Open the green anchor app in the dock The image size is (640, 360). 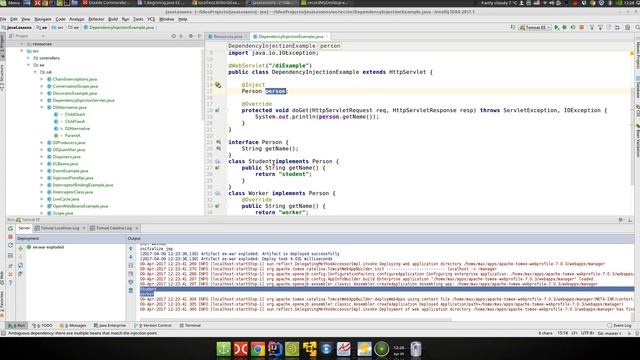[x=223, y=349]
